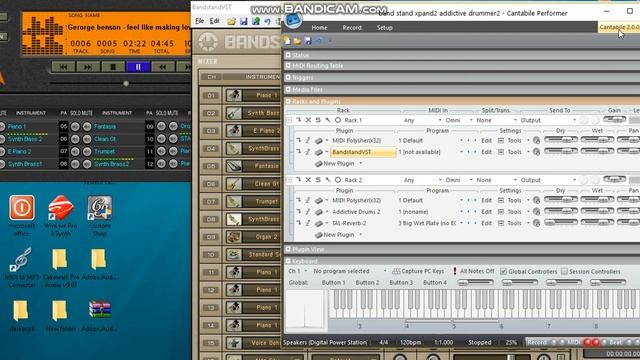The height and width of the screenshot is (360, 640).
Task: Solo channel 07 Trumpet in the player
Action: (75, 151)
